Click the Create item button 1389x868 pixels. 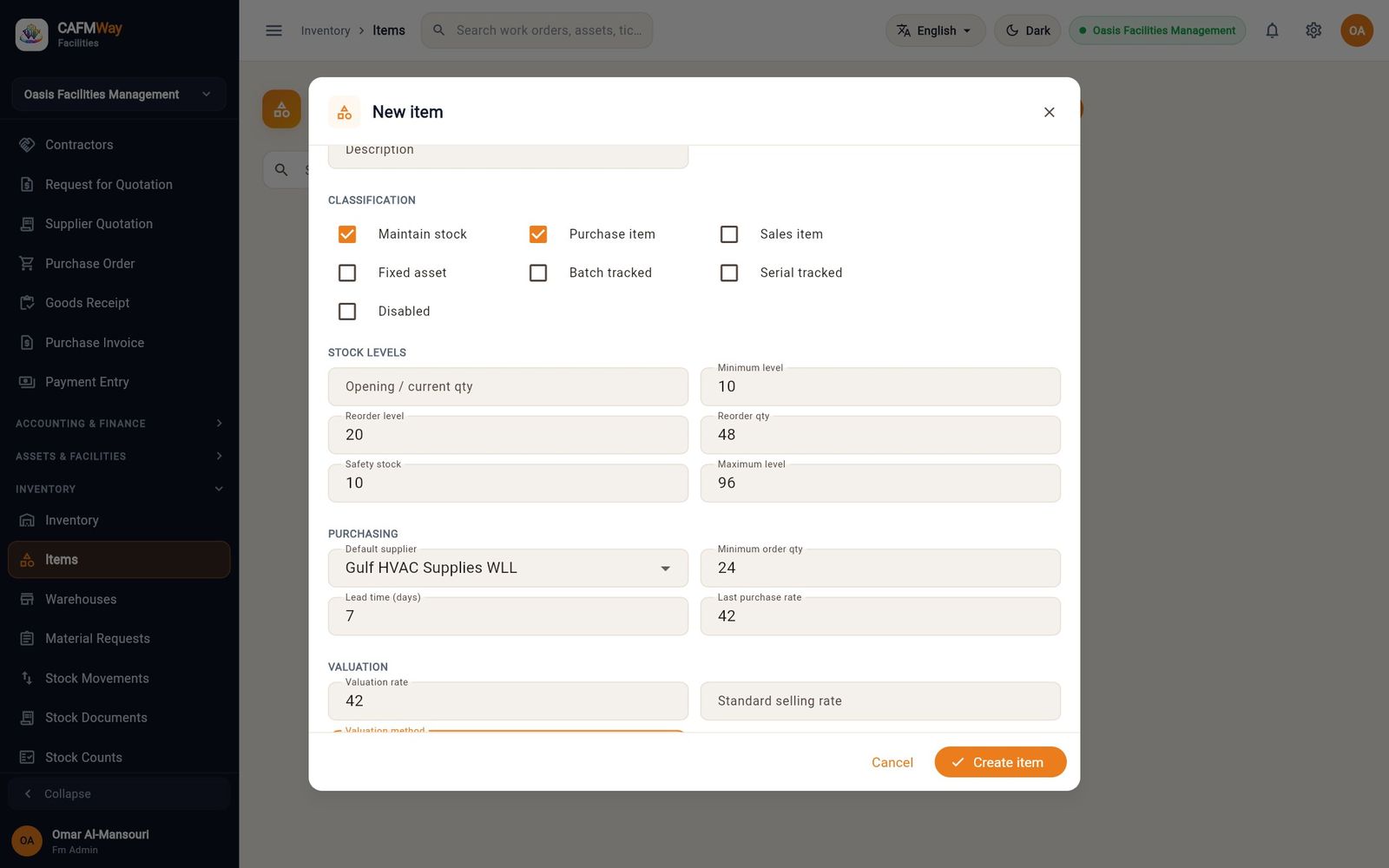[1000, 762]
